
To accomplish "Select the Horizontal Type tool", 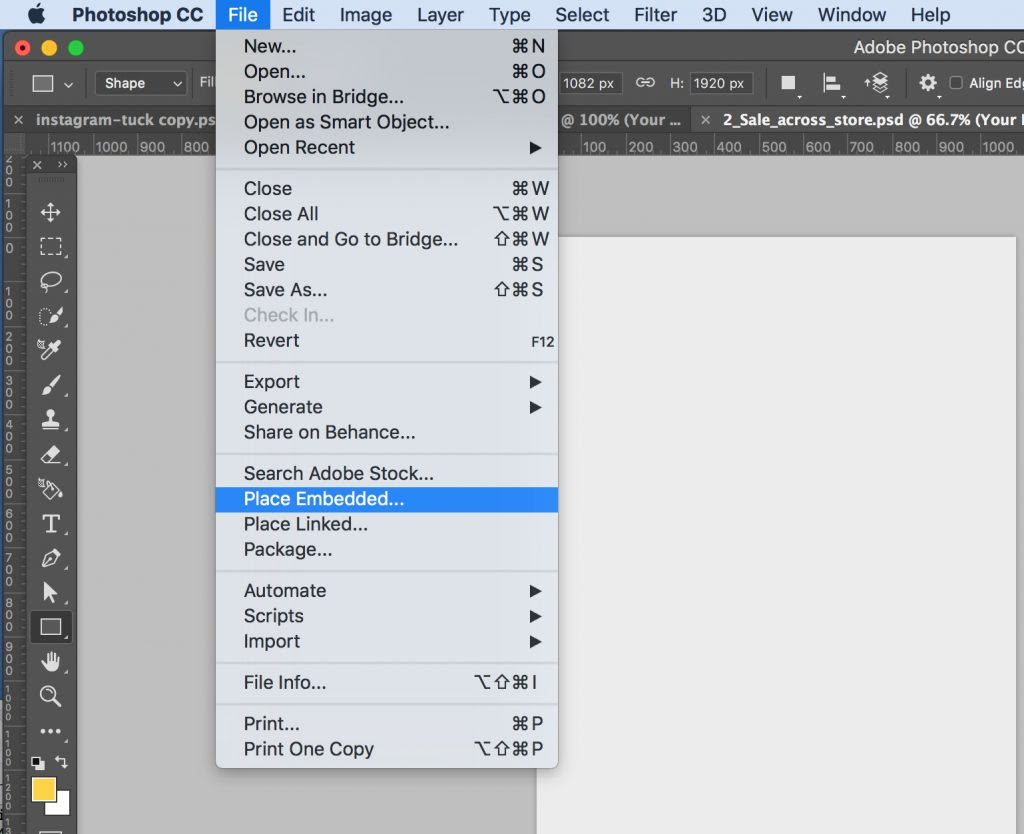I will point(50,523).
